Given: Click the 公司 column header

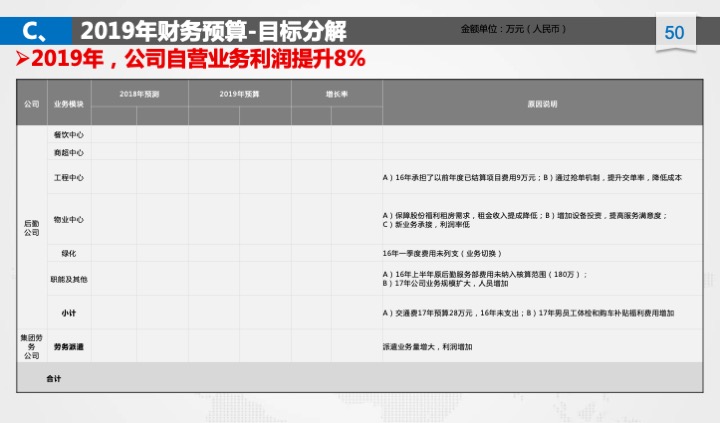Looking at the screenshot, I should click(32, 104).
